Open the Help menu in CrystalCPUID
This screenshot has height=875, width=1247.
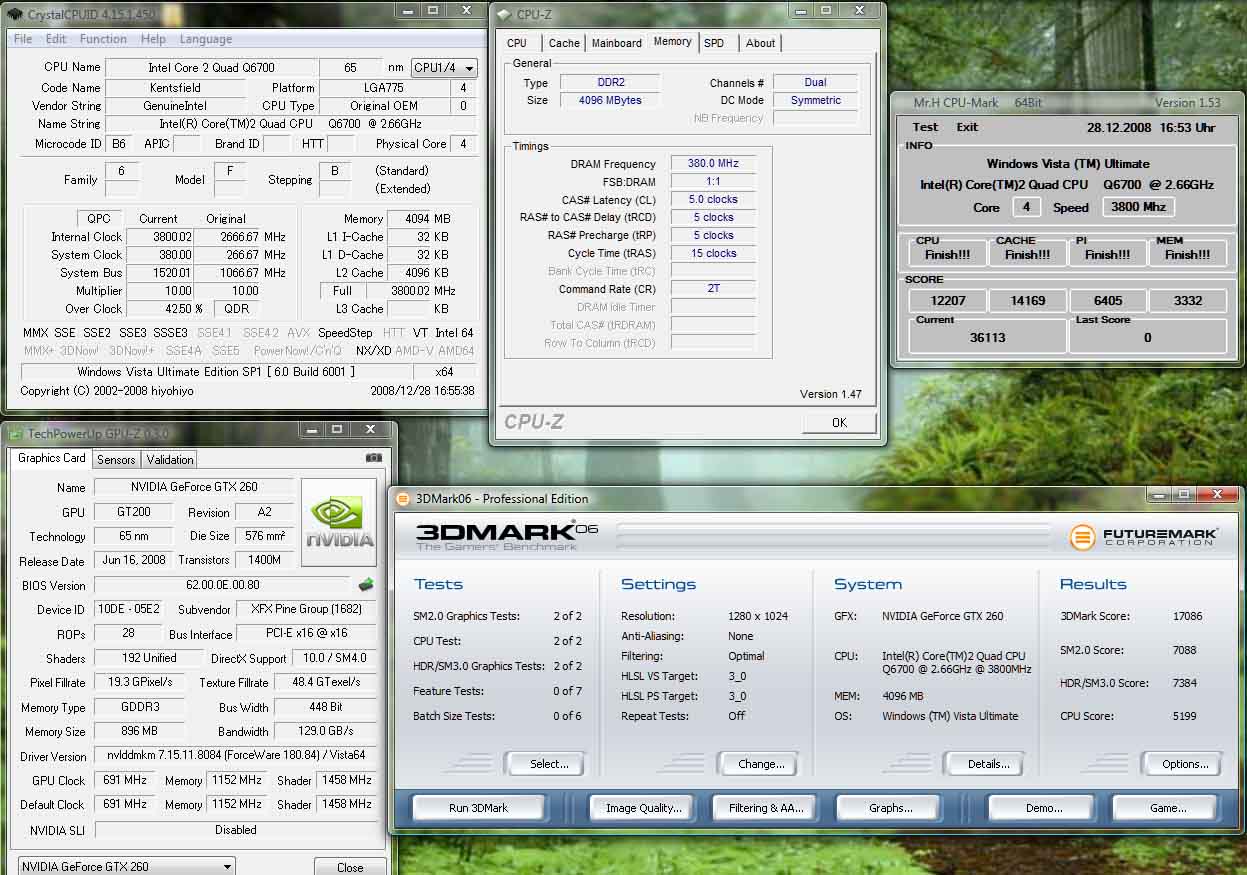(x=153, y=39)
